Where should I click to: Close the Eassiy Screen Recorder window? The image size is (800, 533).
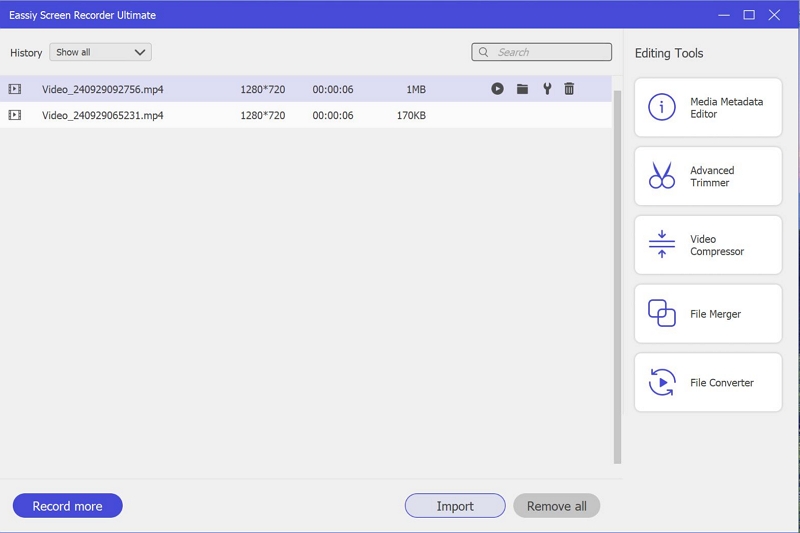pyautogui.click(x=774, y=15)
